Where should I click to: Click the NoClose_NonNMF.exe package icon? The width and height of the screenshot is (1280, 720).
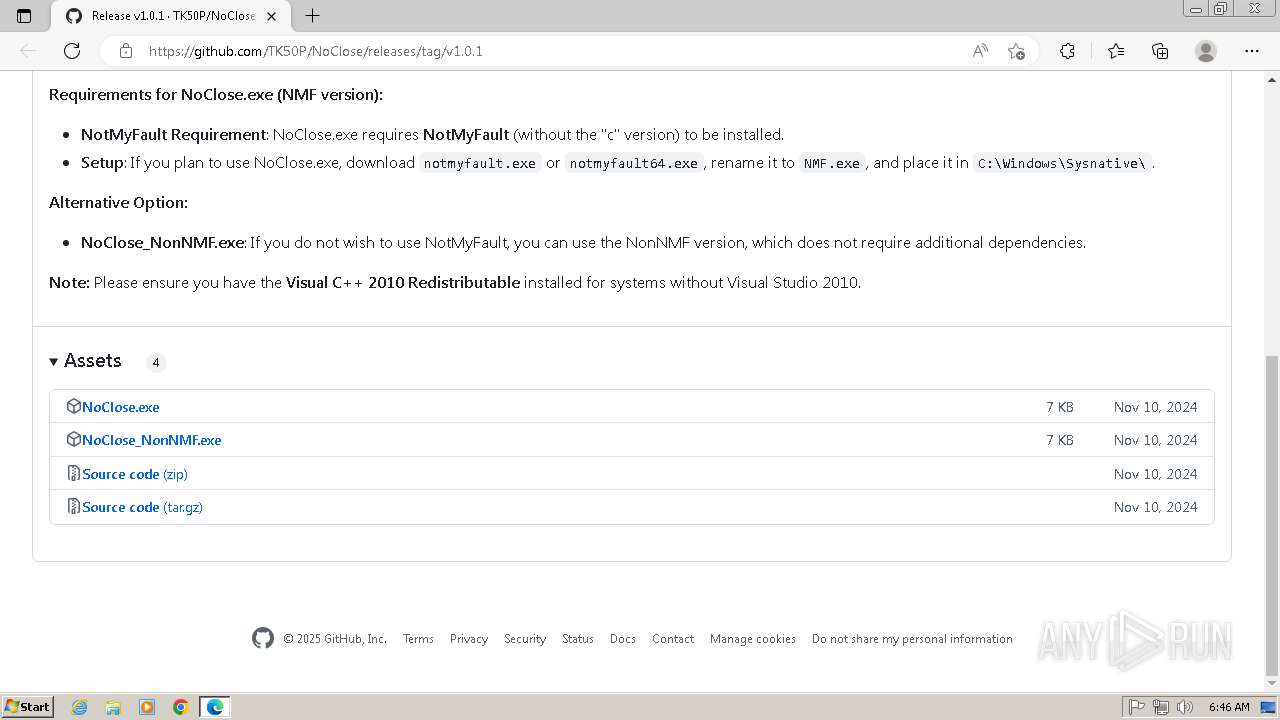(x=73, y=439)
